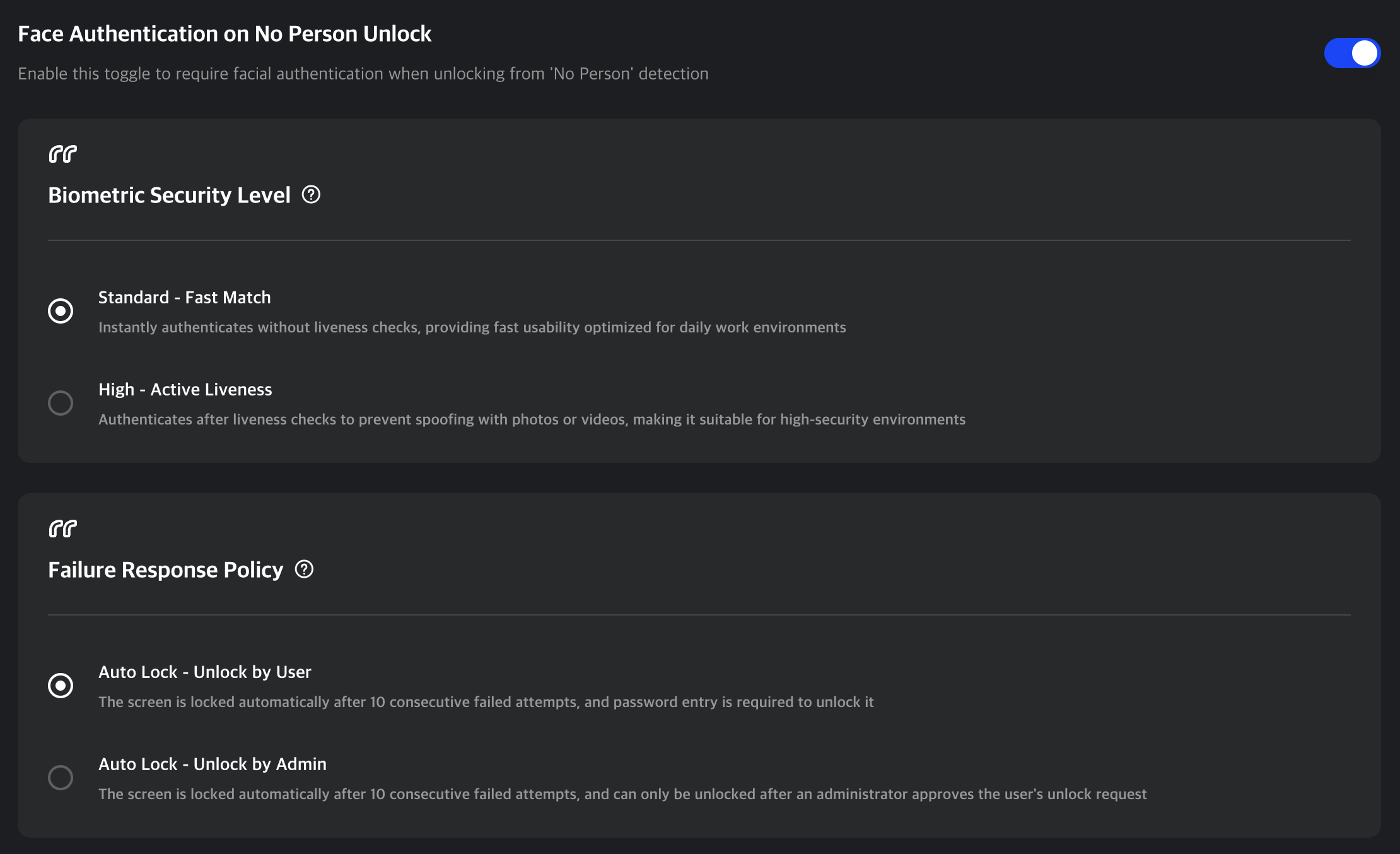Click the Biometric Security Level heading
Image resolution: width=1400 pixels, height=854 pixels.
pos(170,195)
